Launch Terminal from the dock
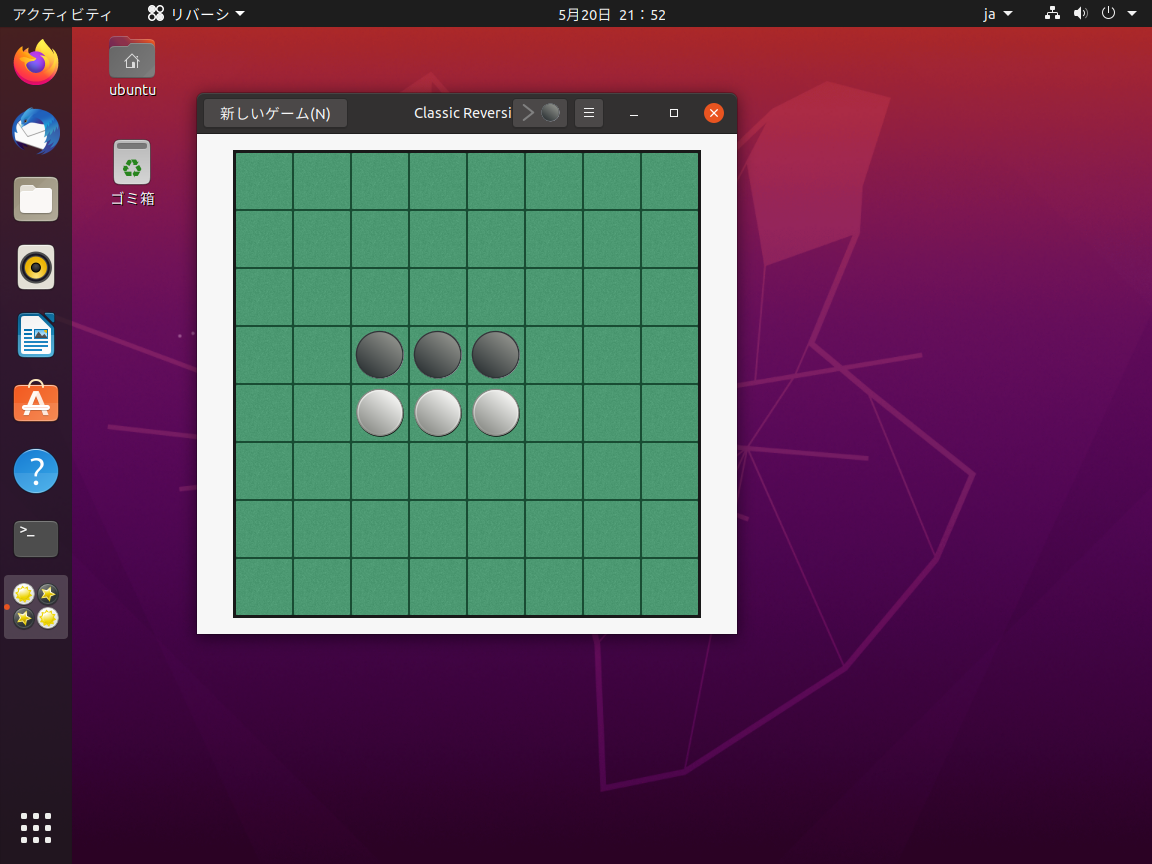The width and height of the screenshot is (1152, 864). click(x=36, y=539)
